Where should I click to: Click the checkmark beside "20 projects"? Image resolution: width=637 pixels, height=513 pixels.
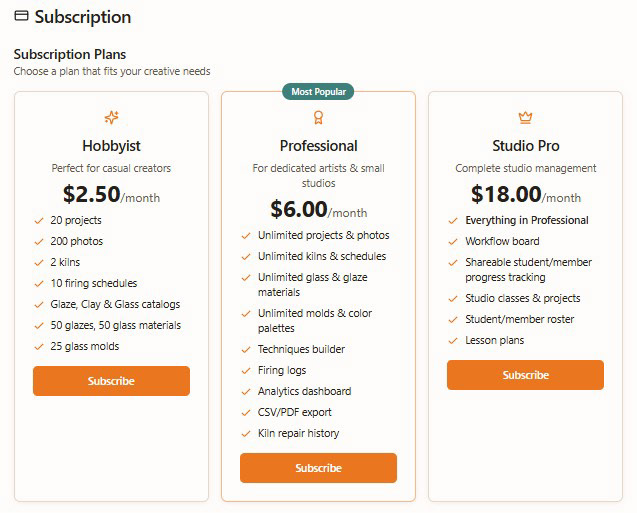tap(39, 220)
